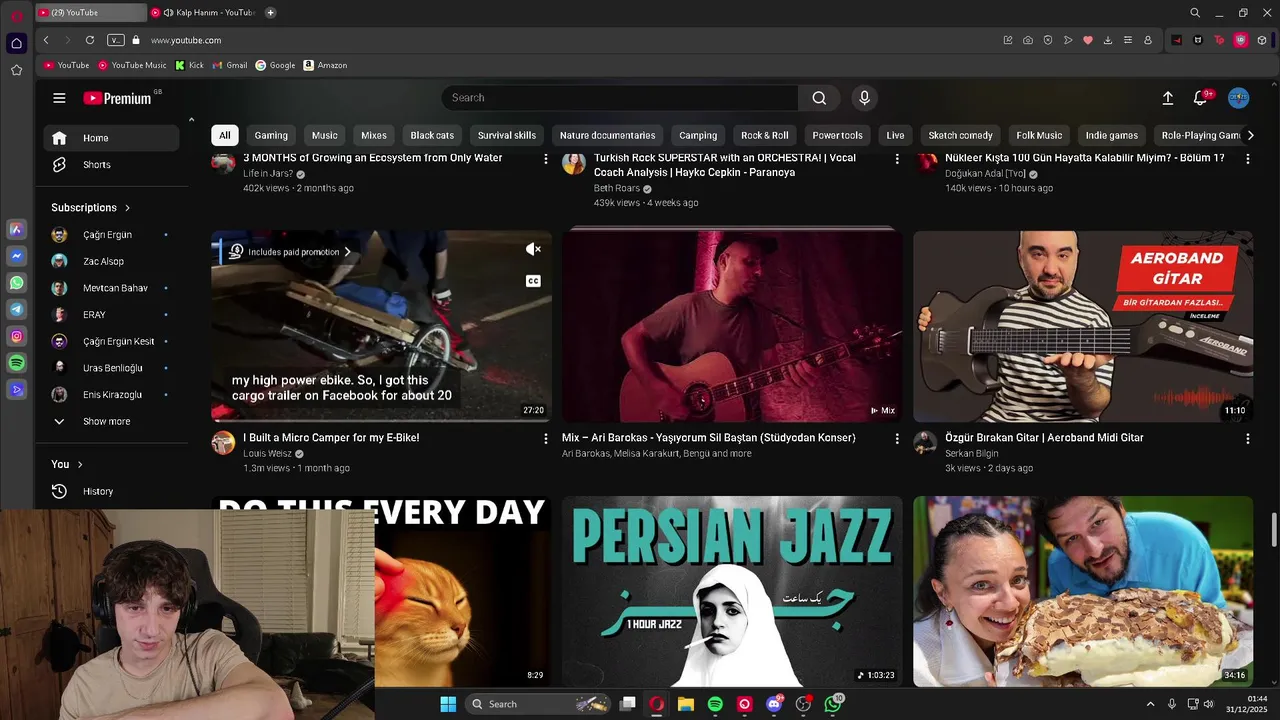This screenshot has width=1280, height=720.
Task: Unmute the micro camper video preview
Action: [533, 250]
